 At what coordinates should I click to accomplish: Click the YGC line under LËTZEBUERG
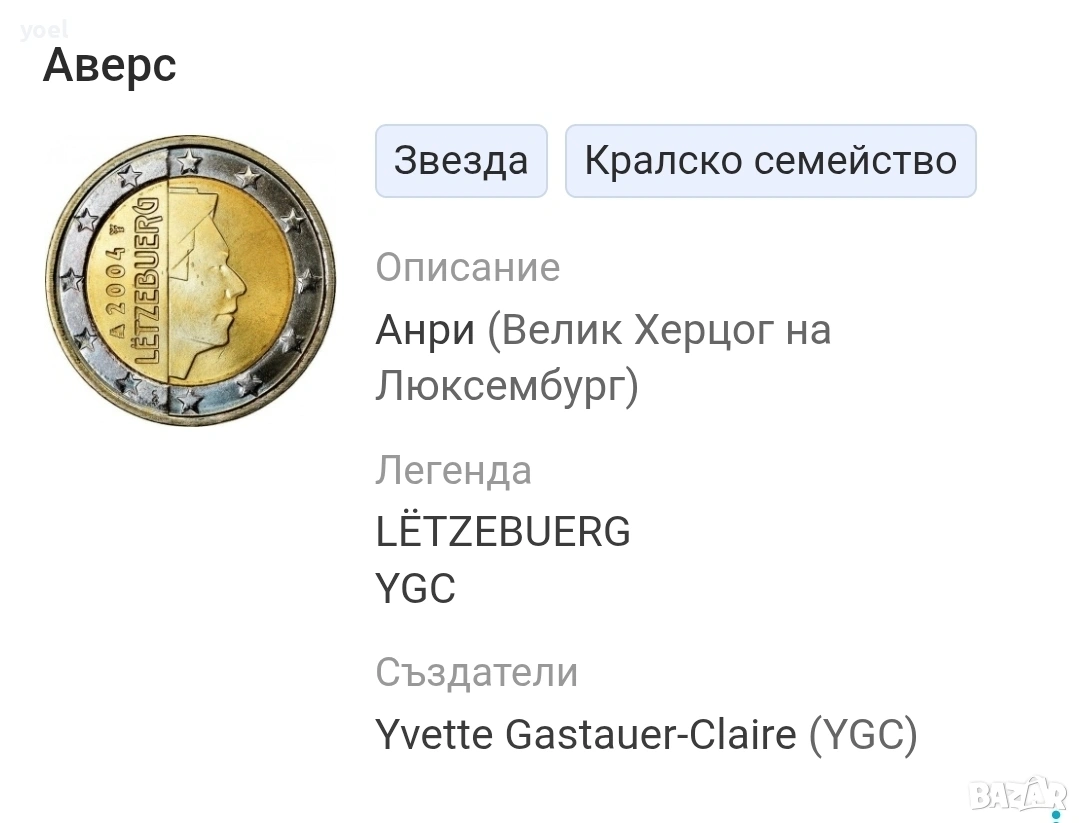415,590
